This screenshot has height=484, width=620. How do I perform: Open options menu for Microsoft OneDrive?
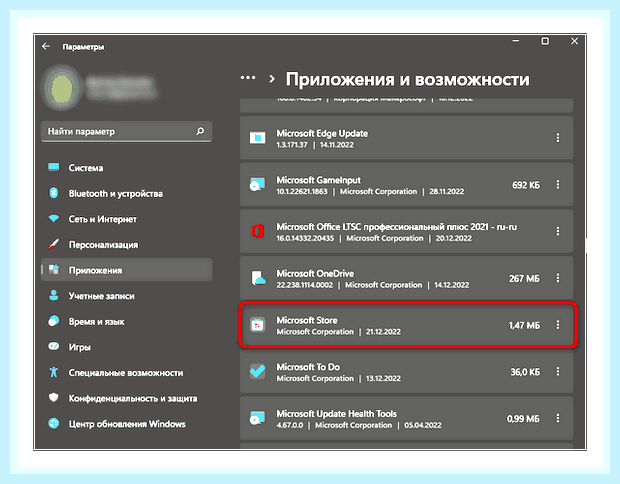pos(558,278)
